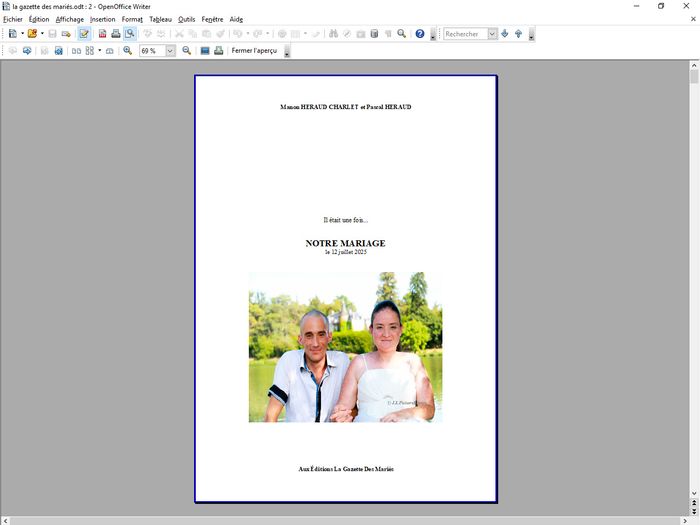This screenshot has height=525, width=700.
Task: Toggle the Page Preview icon
Action: pyautogui.click(x=129, y=33)
